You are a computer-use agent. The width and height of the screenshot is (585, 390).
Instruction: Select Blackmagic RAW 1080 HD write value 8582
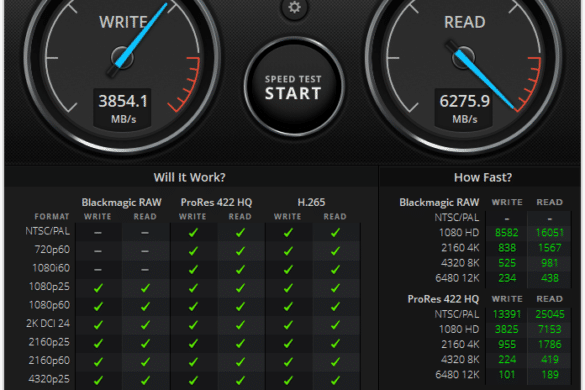pos(507,233)
